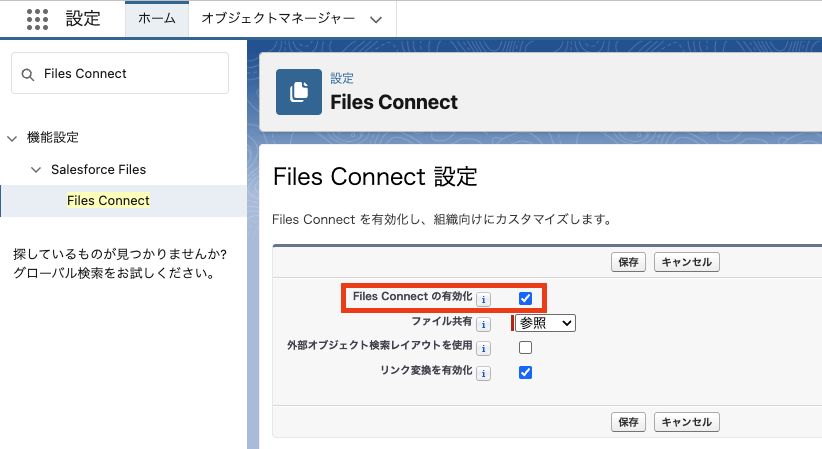This screenshot has width=822, height=449.
Task: Switch to the ホーム tab
Action: point(156,19)
